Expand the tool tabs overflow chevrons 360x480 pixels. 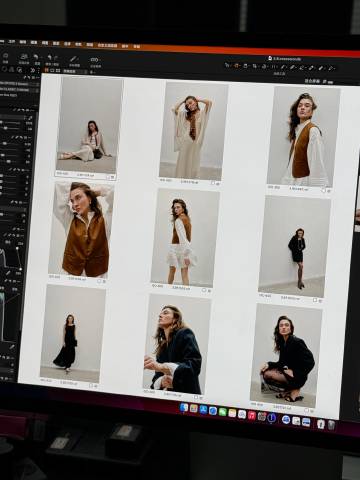[33, 70]
